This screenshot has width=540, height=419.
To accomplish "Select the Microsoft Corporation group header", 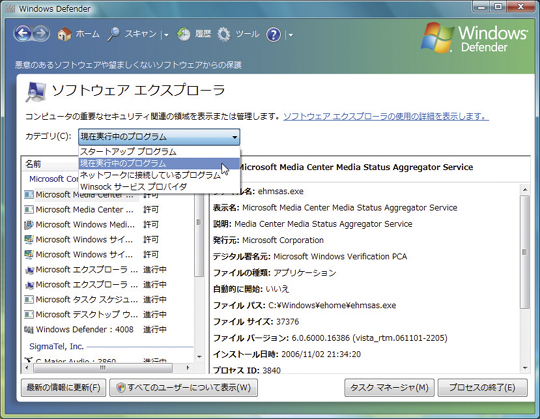I will [x=53, y=179].
